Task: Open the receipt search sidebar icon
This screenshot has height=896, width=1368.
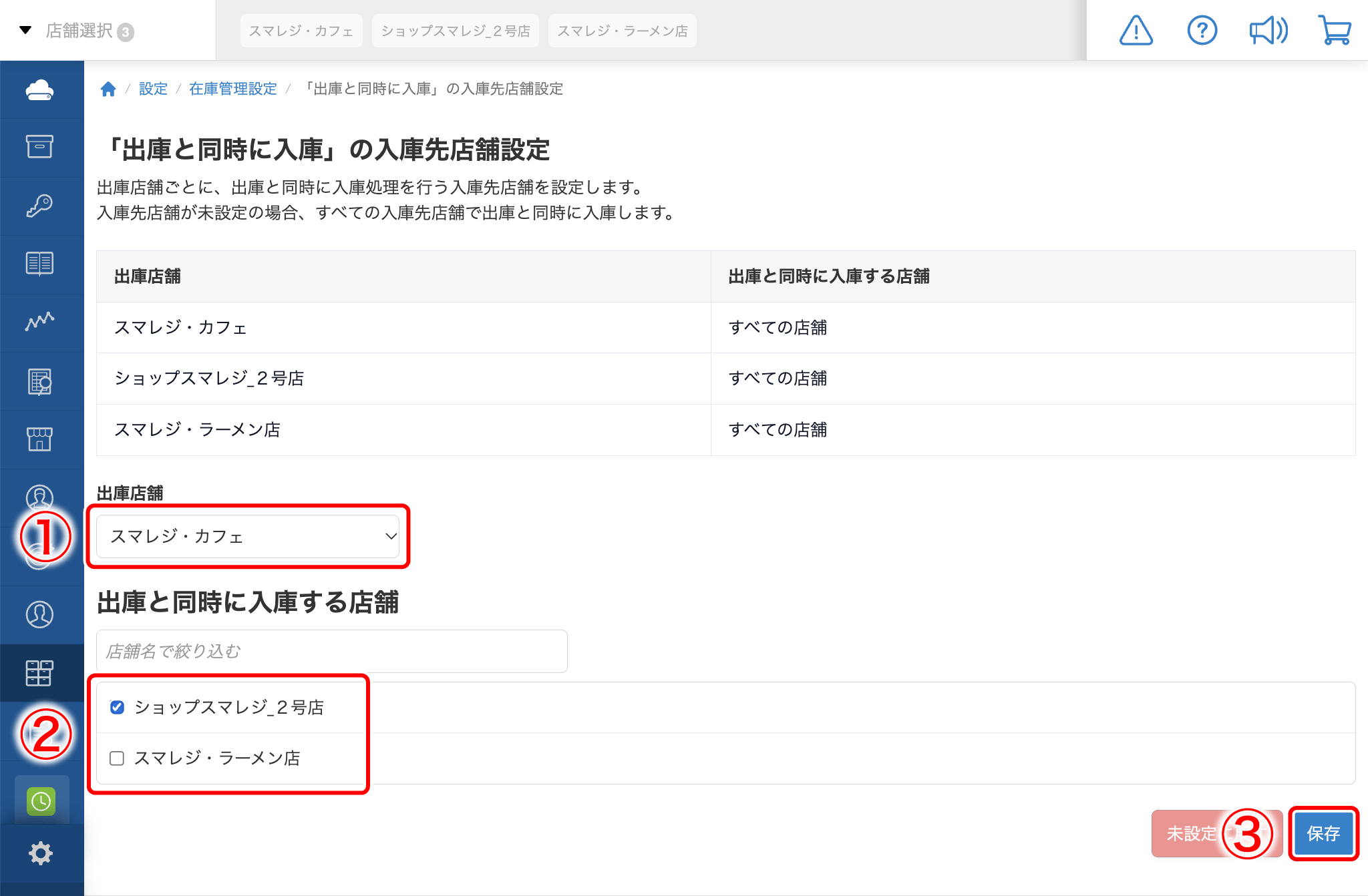Action: tap(40, 381)
